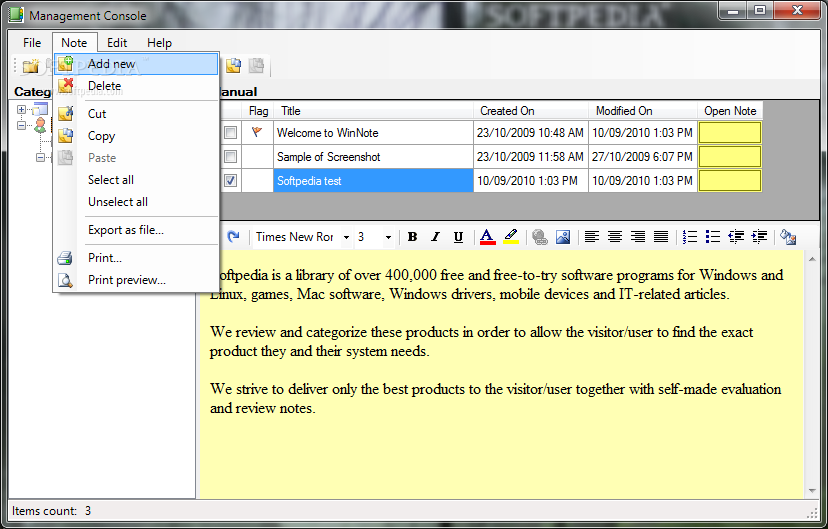Toggle underline formatting
828x529 pixels.
[x=458, y=237]
